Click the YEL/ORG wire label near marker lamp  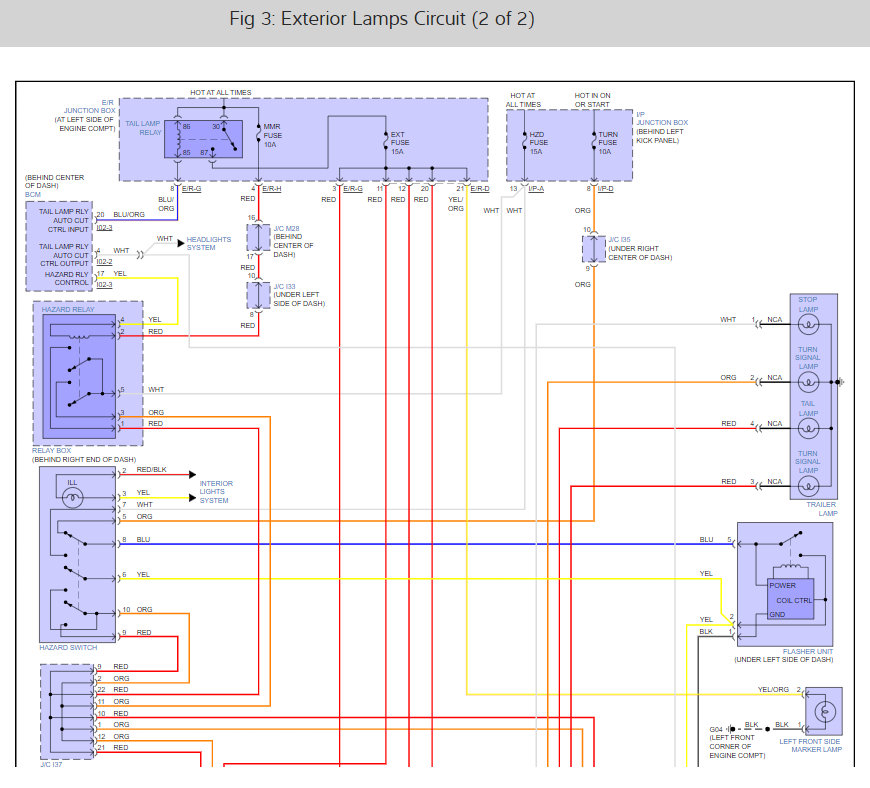coord(773,689)
